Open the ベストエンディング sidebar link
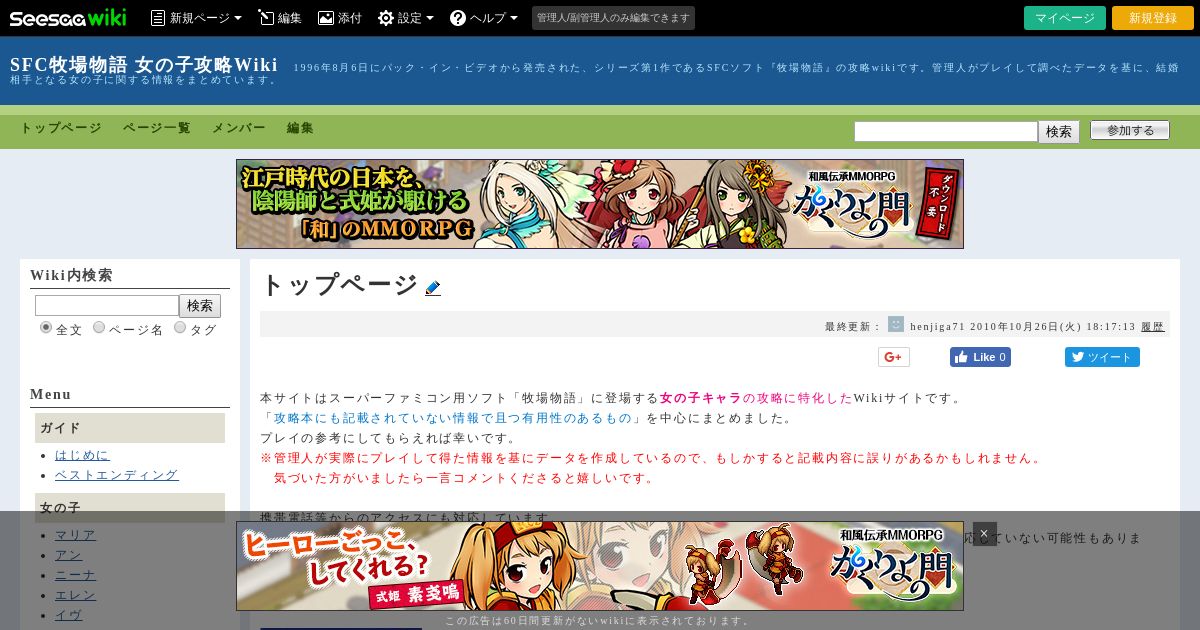The image size is (1200, 630). coord(117,475)
